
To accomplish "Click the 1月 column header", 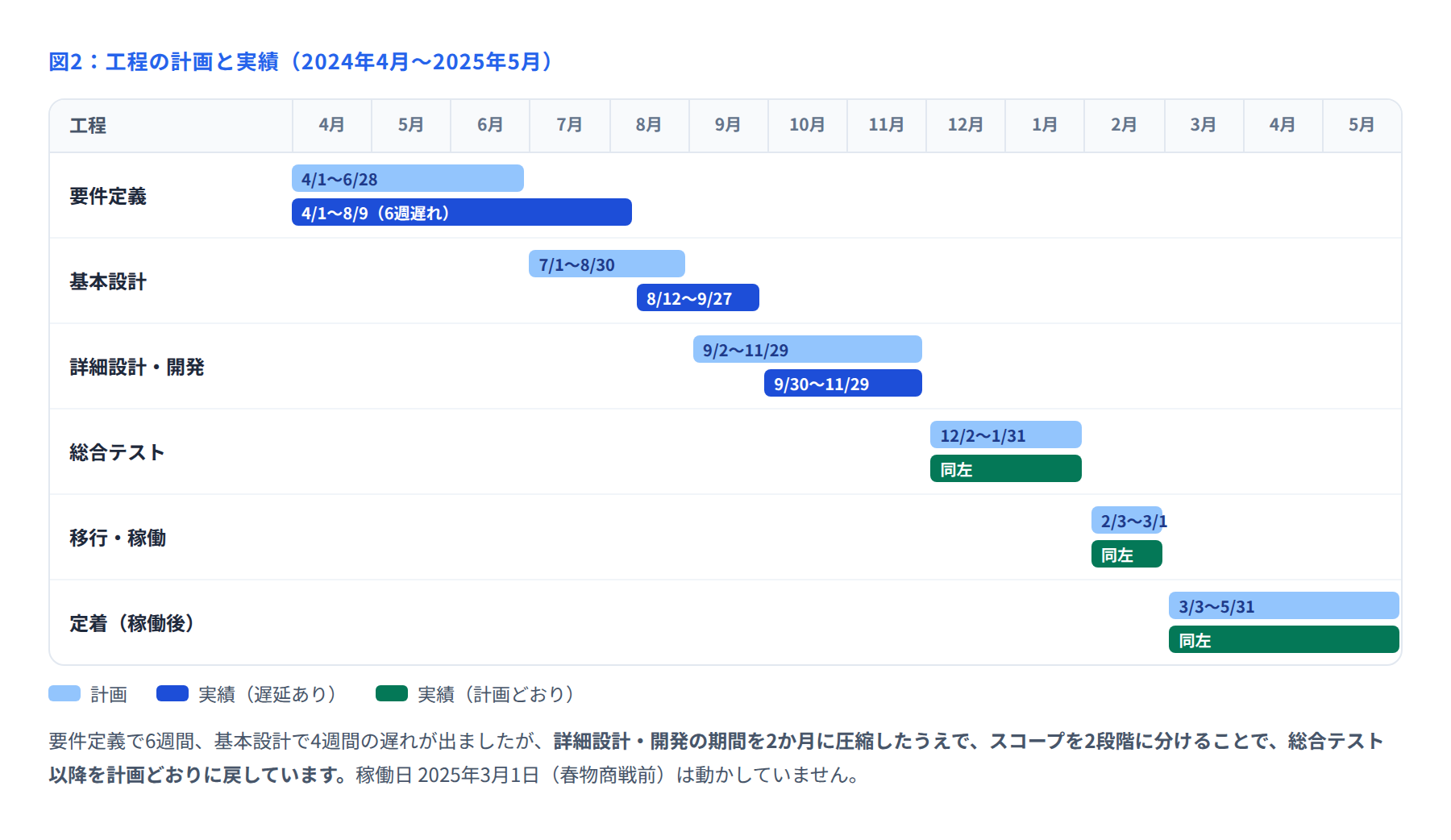I will tap(1045, 125).
